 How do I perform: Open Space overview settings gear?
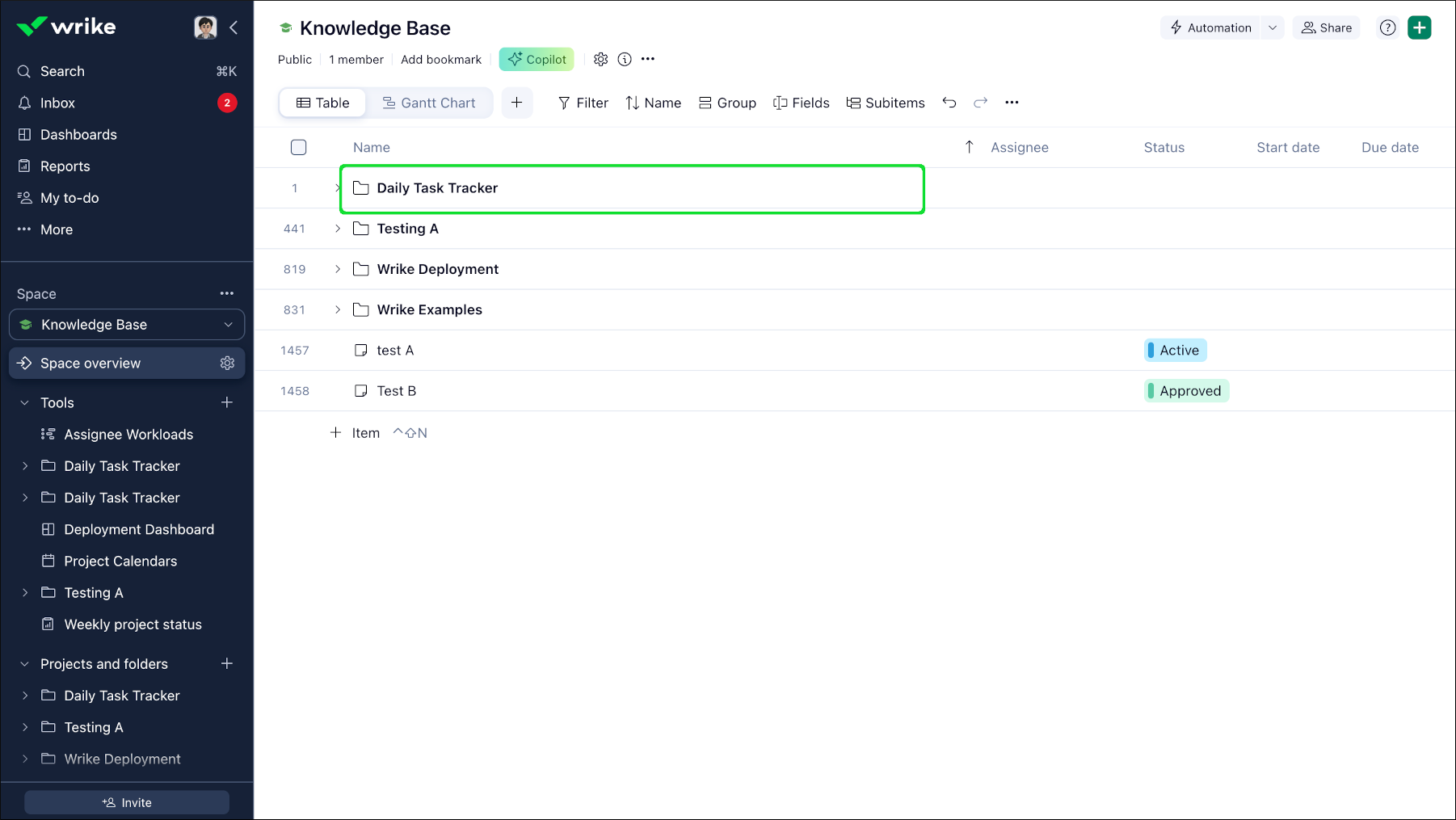pos(227,364)
